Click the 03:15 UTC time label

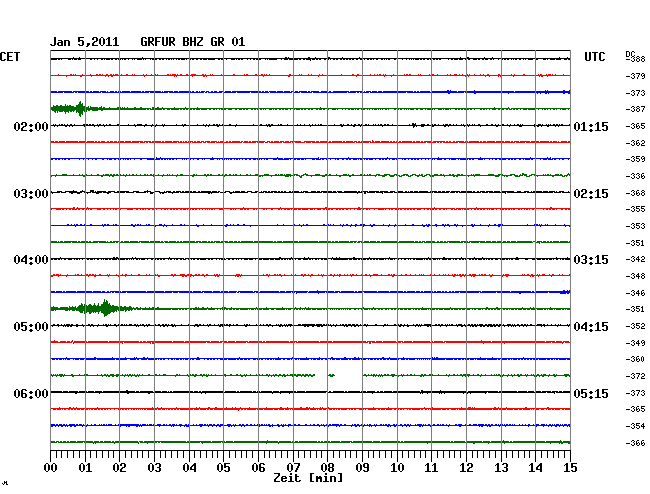591,260
